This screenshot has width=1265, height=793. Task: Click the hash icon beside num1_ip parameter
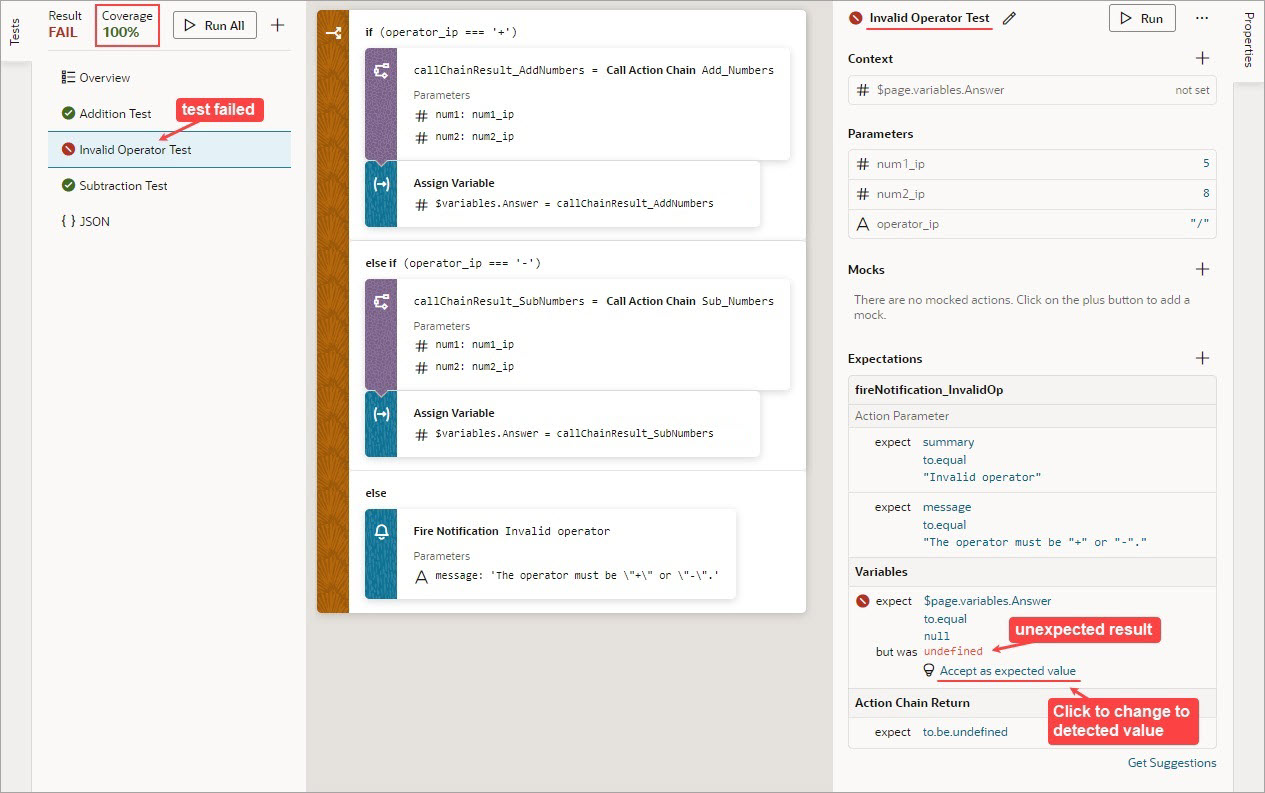point(863,164)
